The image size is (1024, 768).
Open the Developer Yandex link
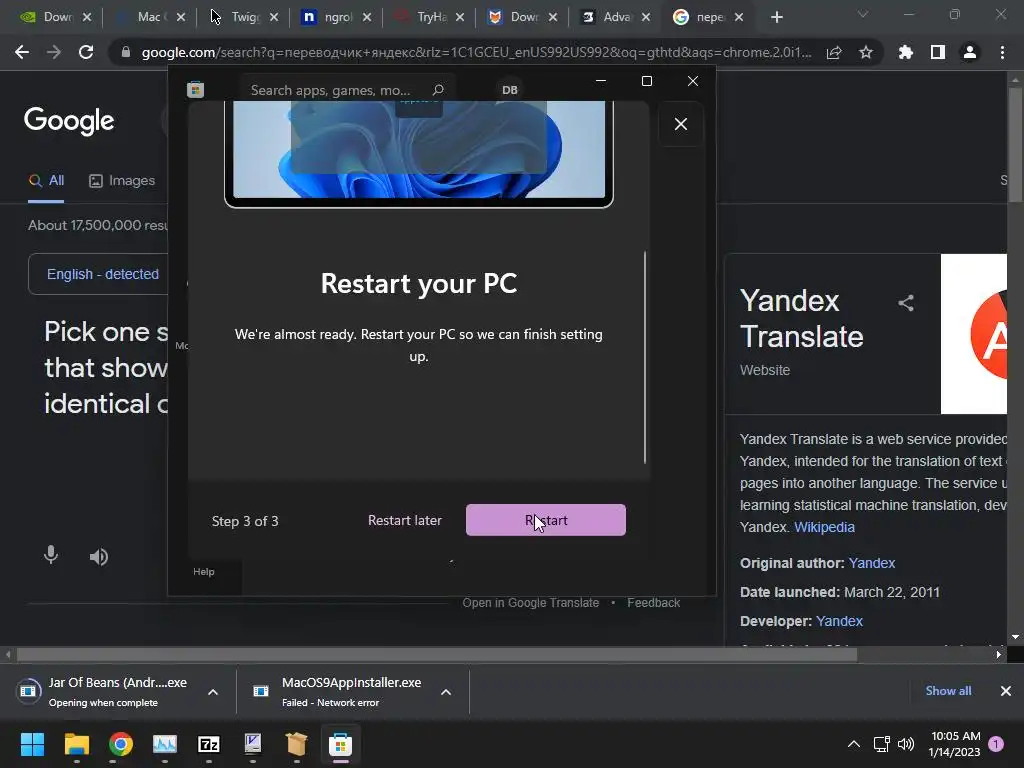(839, 621)
